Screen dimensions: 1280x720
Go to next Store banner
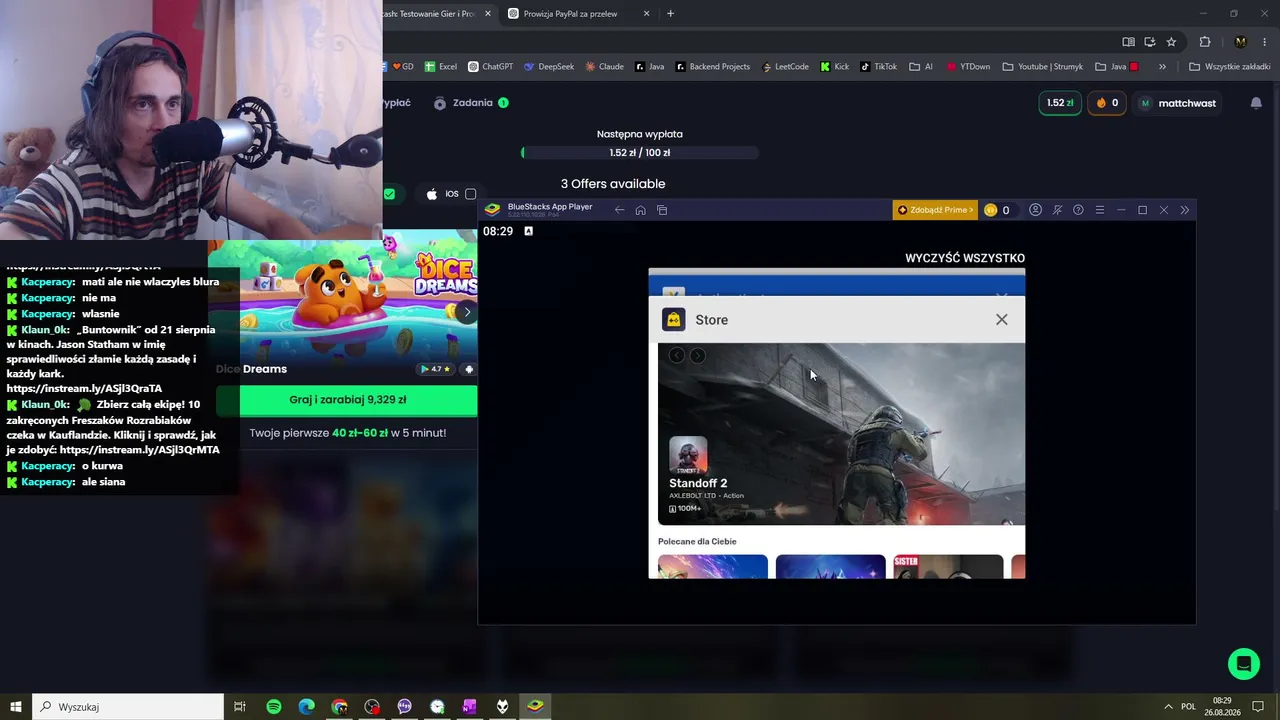pyautogui.click(x=698, y=355)
